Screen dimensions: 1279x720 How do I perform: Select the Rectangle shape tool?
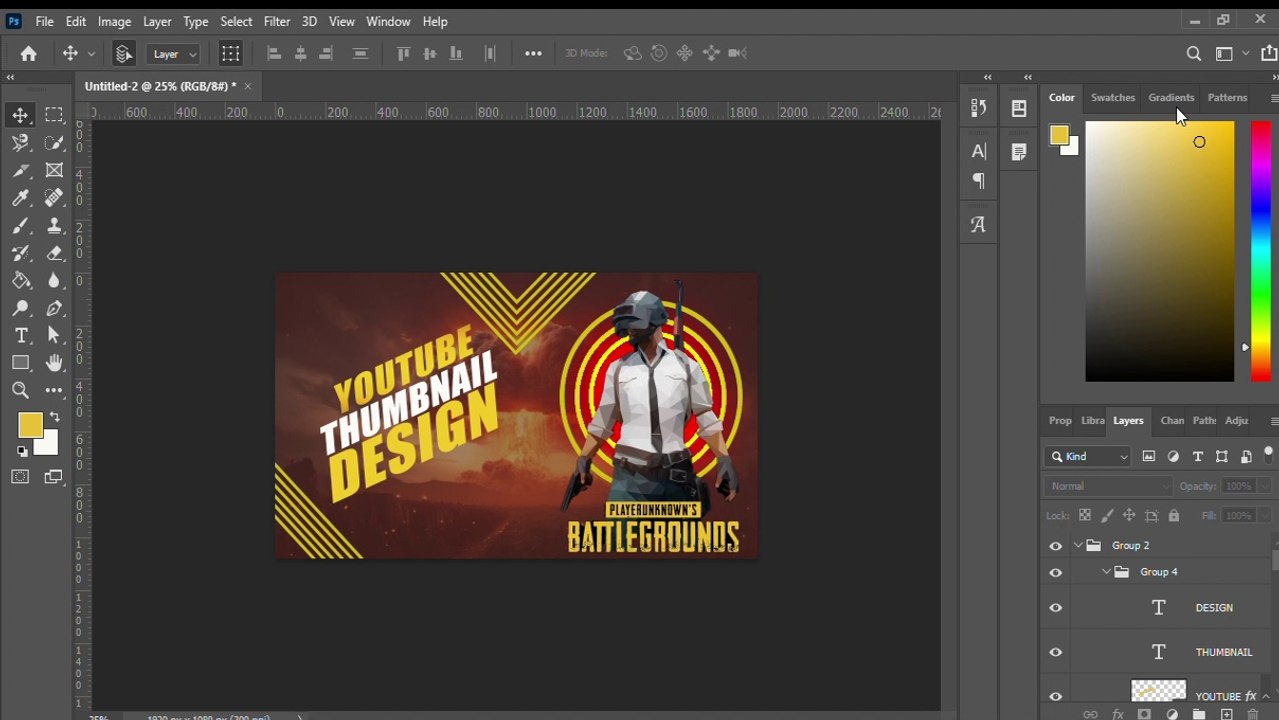pos(20,363)
